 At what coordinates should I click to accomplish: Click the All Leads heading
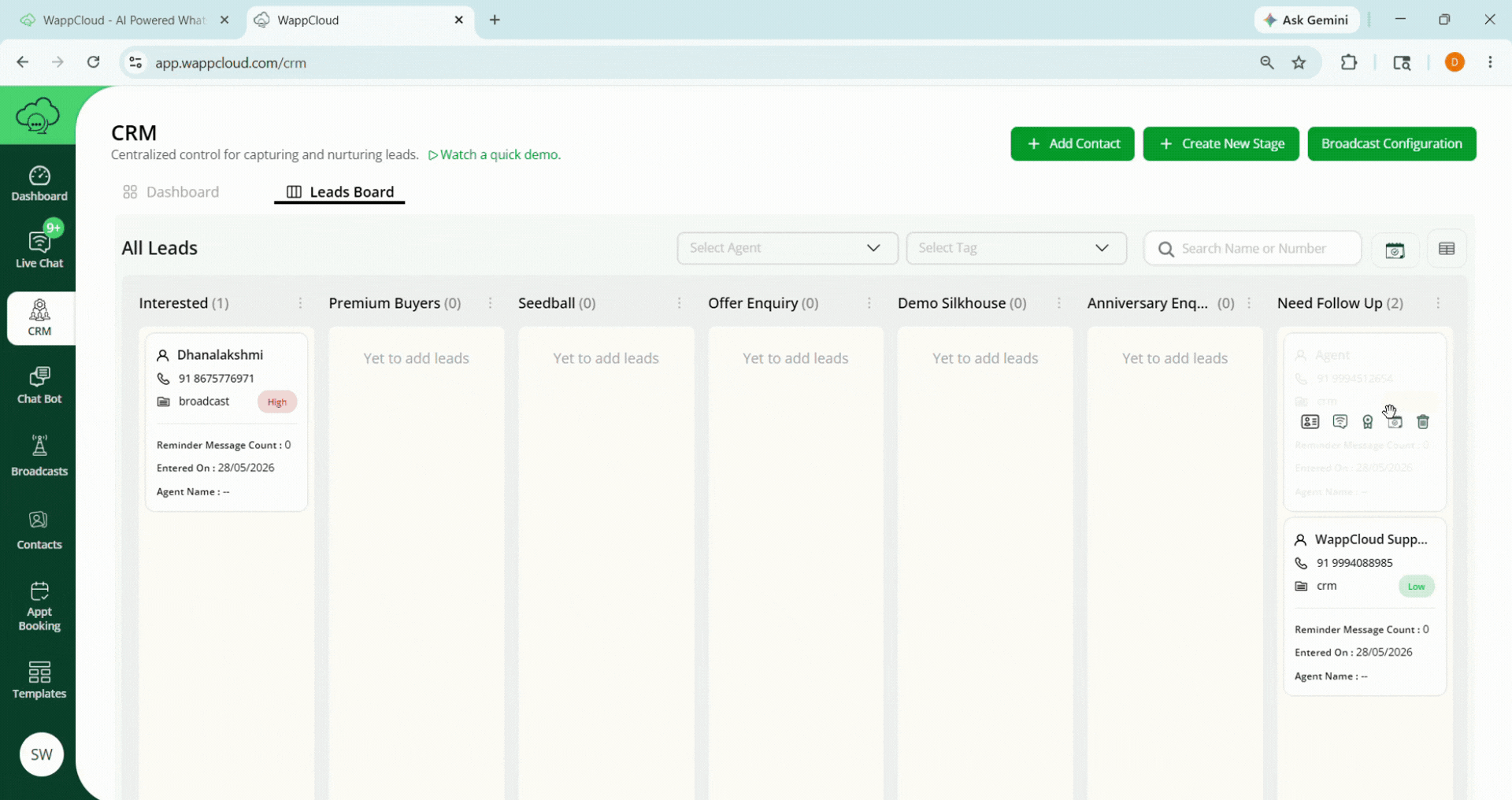click(x=160, y=248)
